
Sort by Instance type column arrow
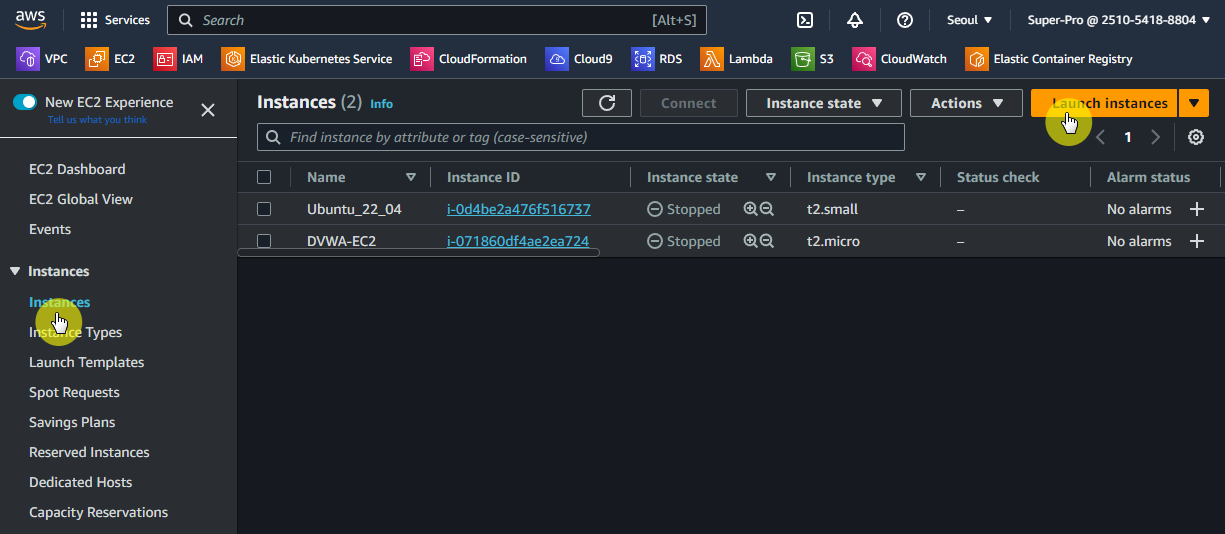(x=920, y=177)
